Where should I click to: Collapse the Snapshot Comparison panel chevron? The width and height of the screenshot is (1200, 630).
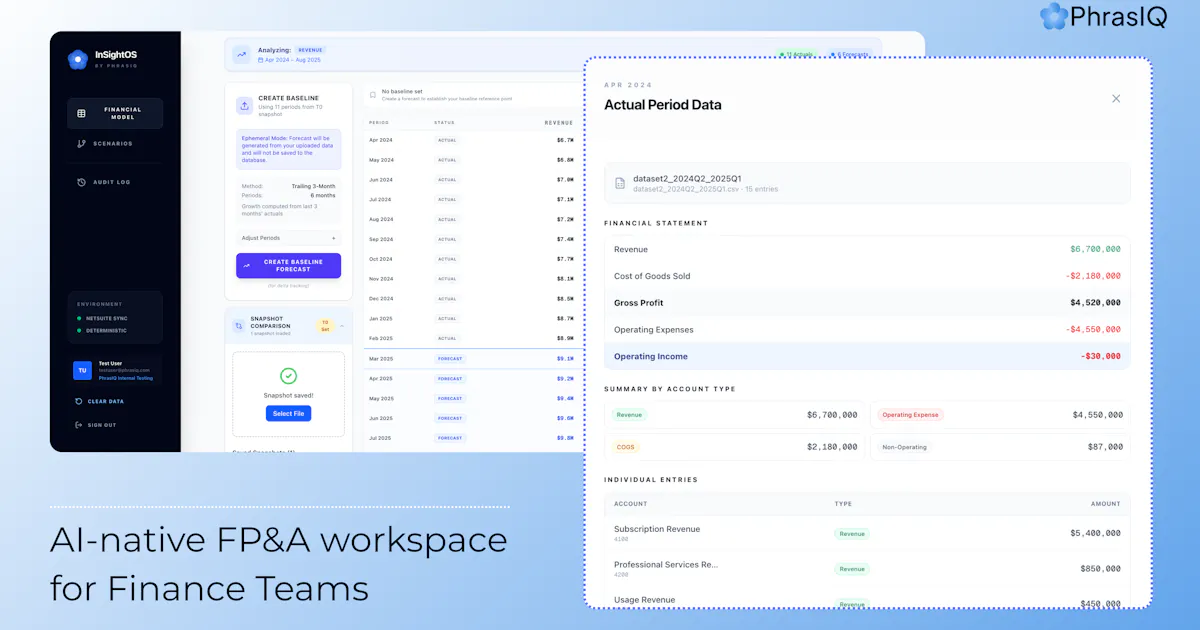(341, 326)
